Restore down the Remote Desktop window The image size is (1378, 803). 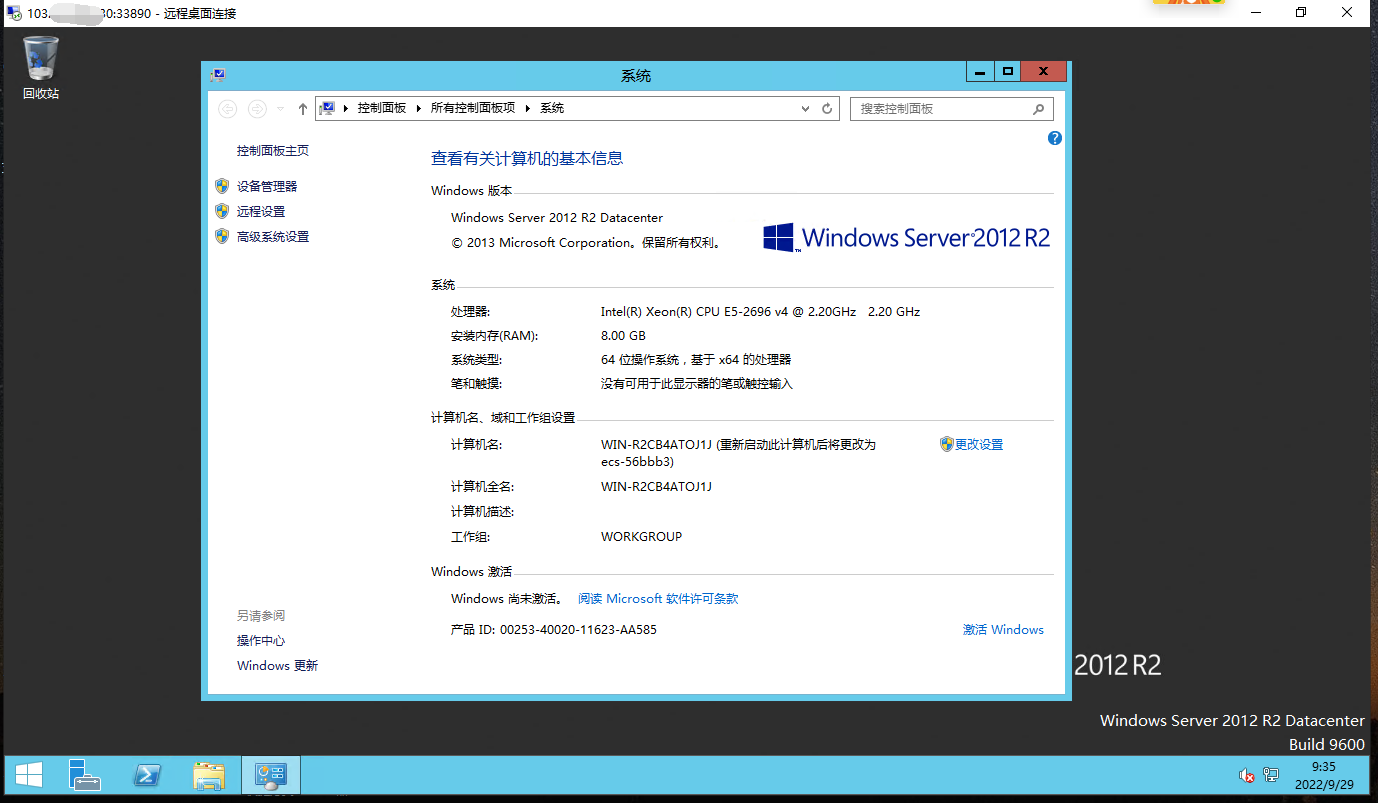click(1301, 13)
